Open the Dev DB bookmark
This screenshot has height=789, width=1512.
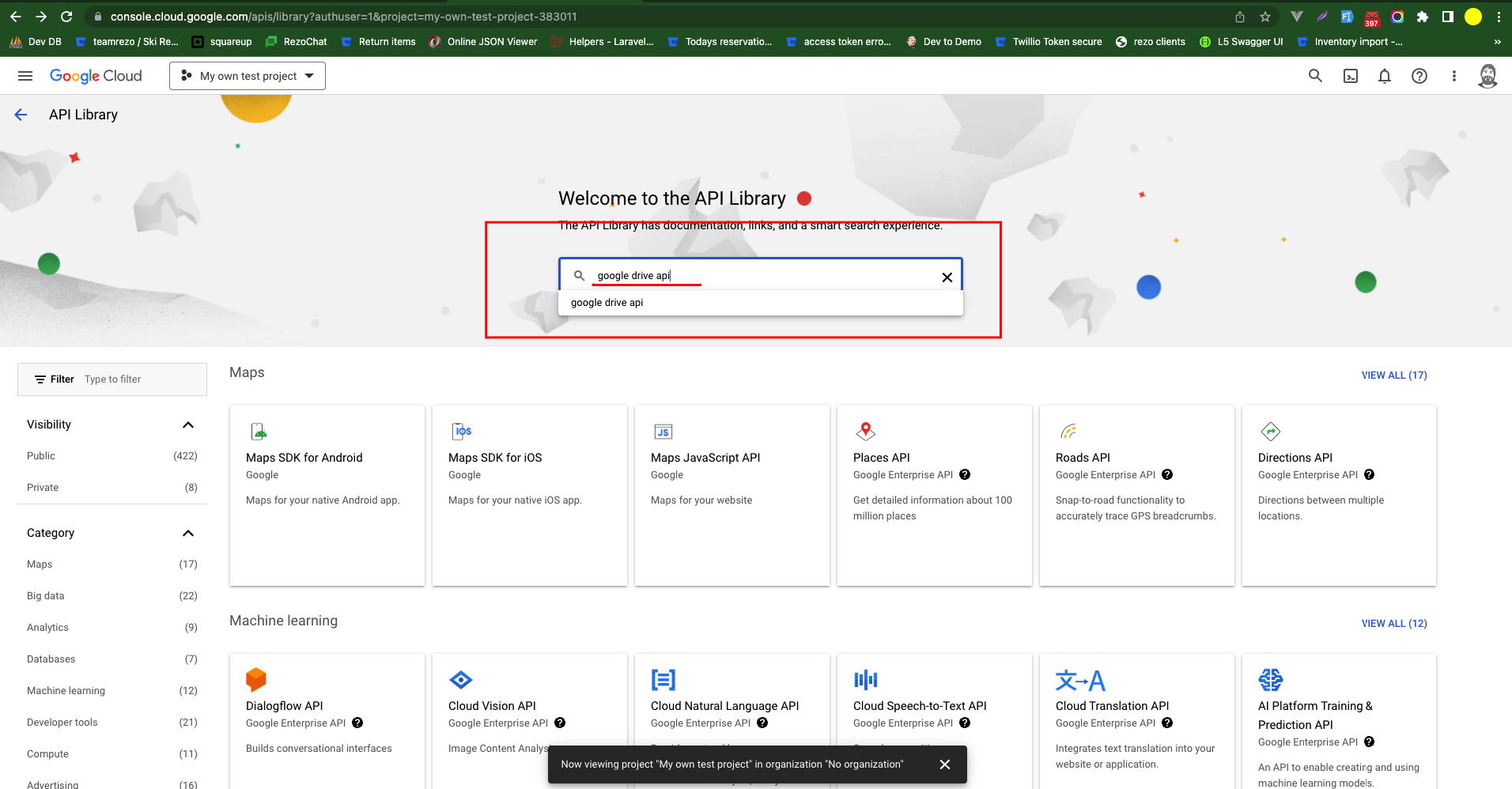[36, 42]
